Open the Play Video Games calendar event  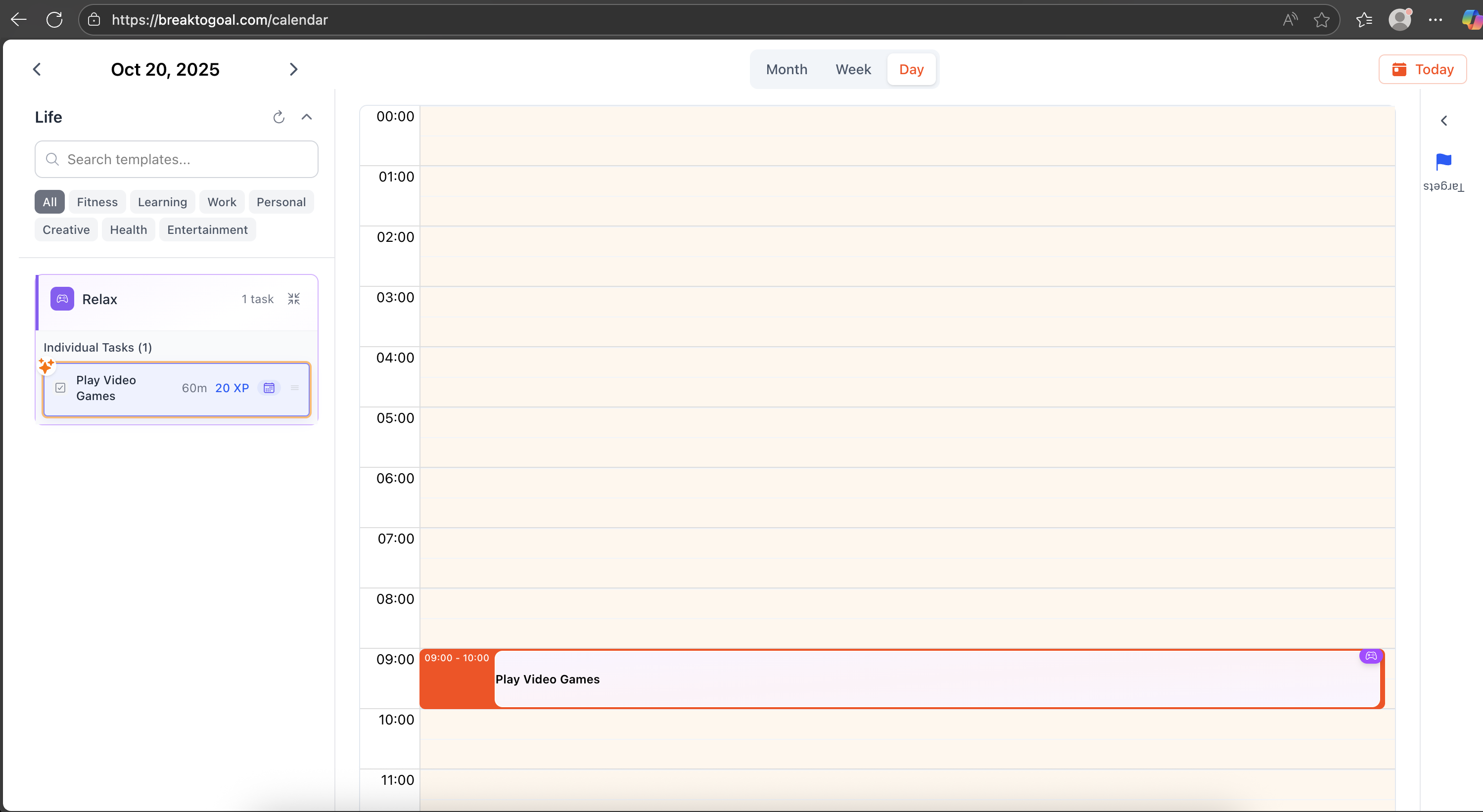pyautogui.click(x=902, y=679)
